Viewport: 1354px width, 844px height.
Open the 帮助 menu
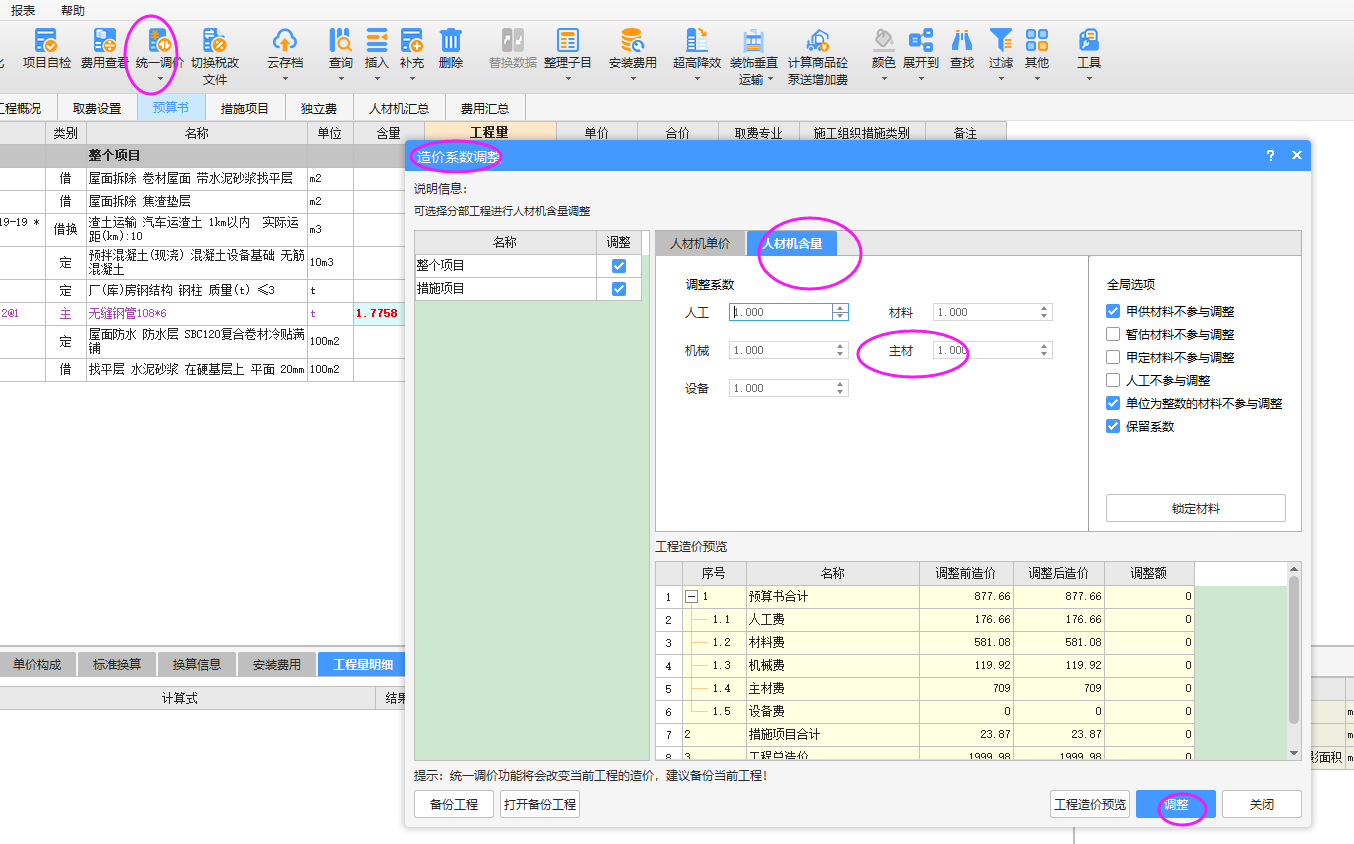coord(73,10)
